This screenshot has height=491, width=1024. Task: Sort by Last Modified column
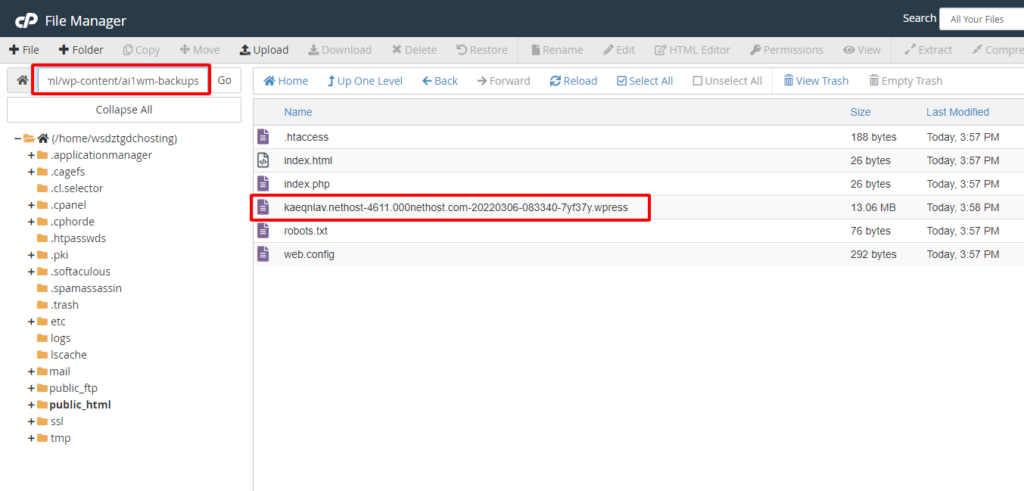957,112
